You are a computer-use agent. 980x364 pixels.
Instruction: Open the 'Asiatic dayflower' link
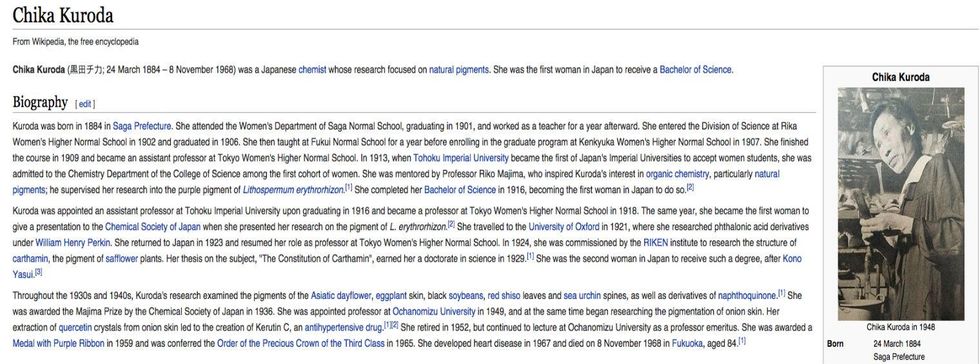coord(341,295)
